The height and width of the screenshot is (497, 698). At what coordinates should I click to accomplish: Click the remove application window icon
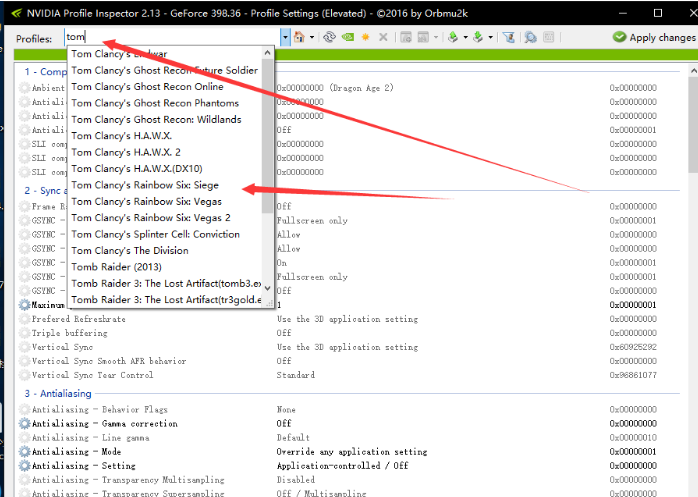423,37
